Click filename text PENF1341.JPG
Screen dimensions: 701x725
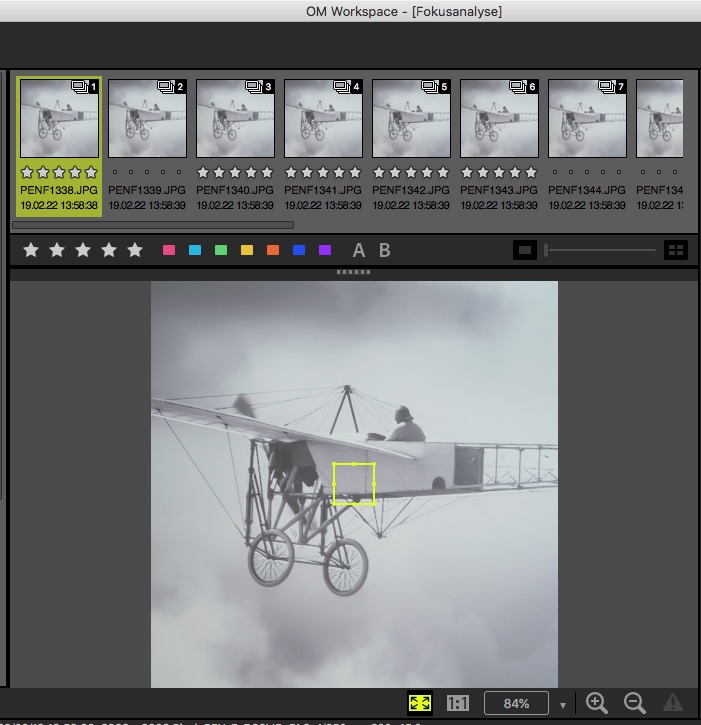click(x=323, y=190)
